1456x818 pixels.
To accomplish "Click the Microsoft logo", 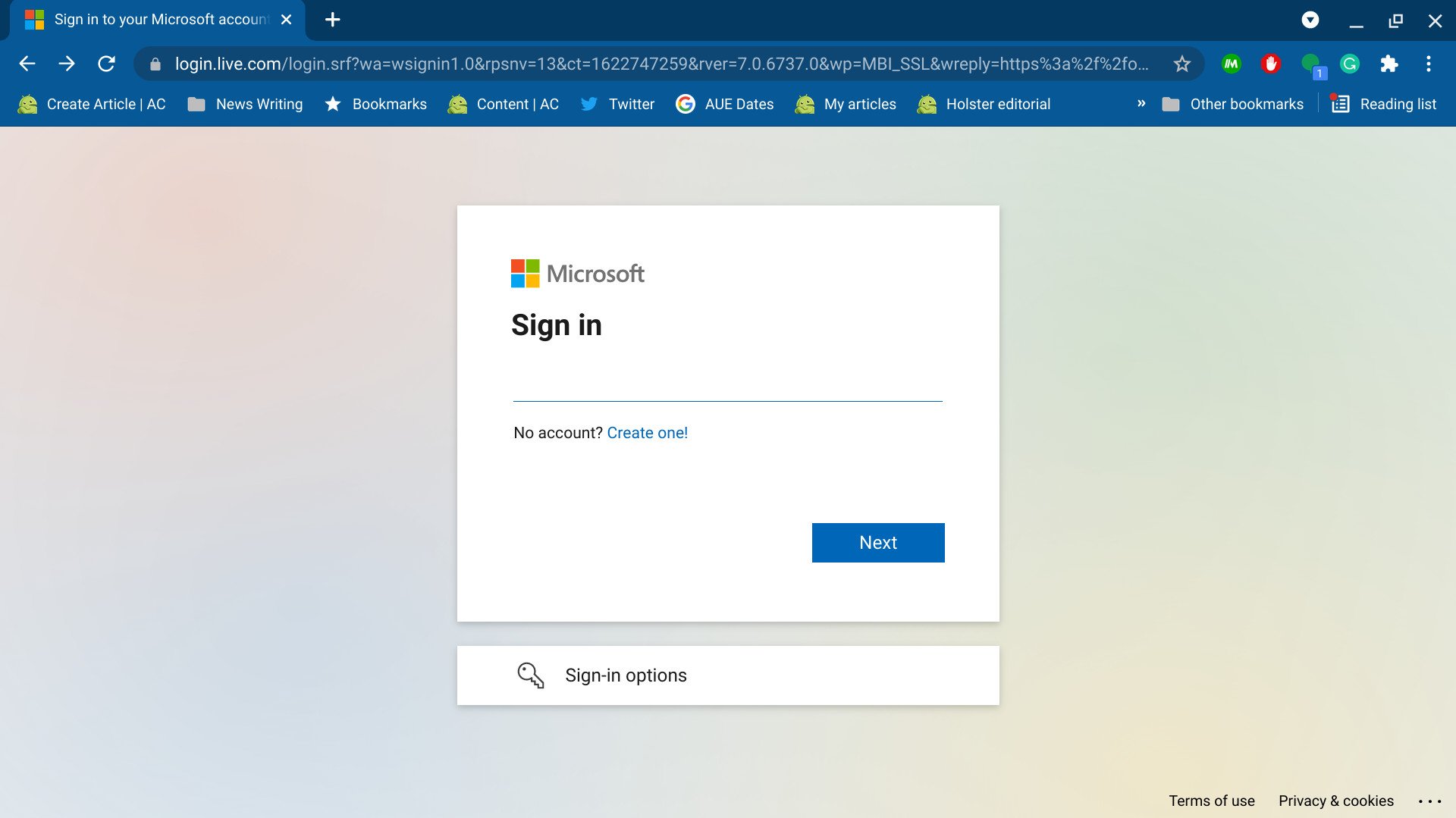I will pyautogui.click(x=578, y=274).
